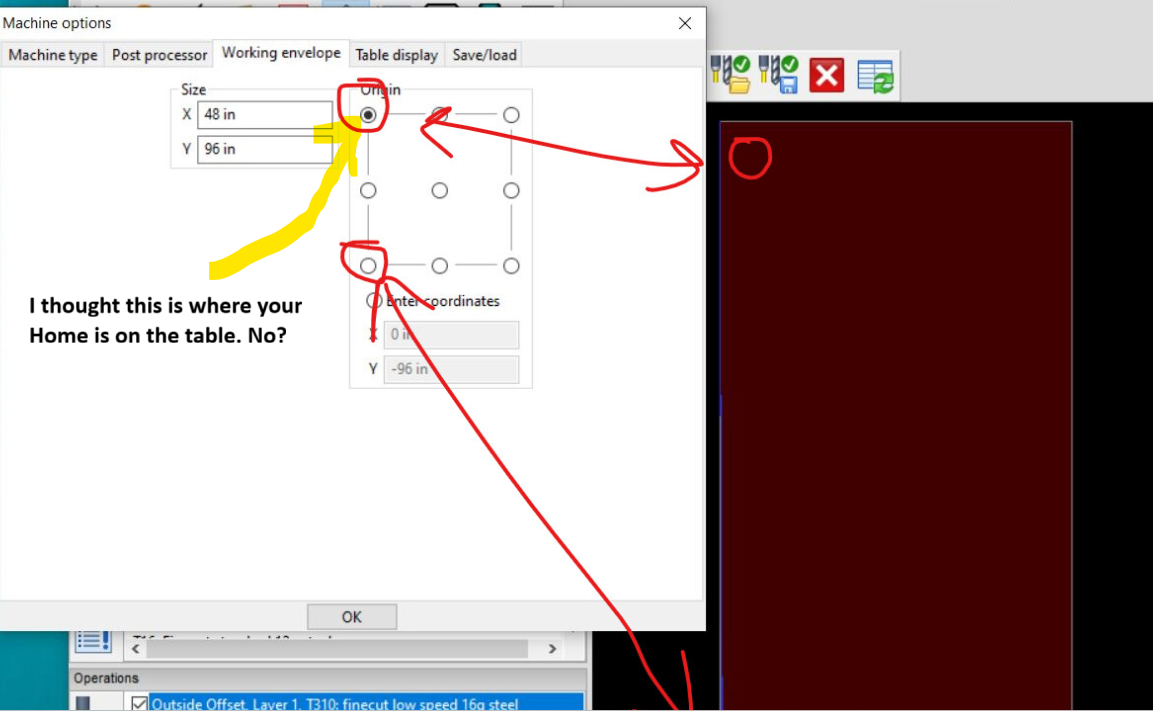This screenshot has width=1153, height=711.
Task: Select the top-left origin radio button
Action: pos(369,115)
